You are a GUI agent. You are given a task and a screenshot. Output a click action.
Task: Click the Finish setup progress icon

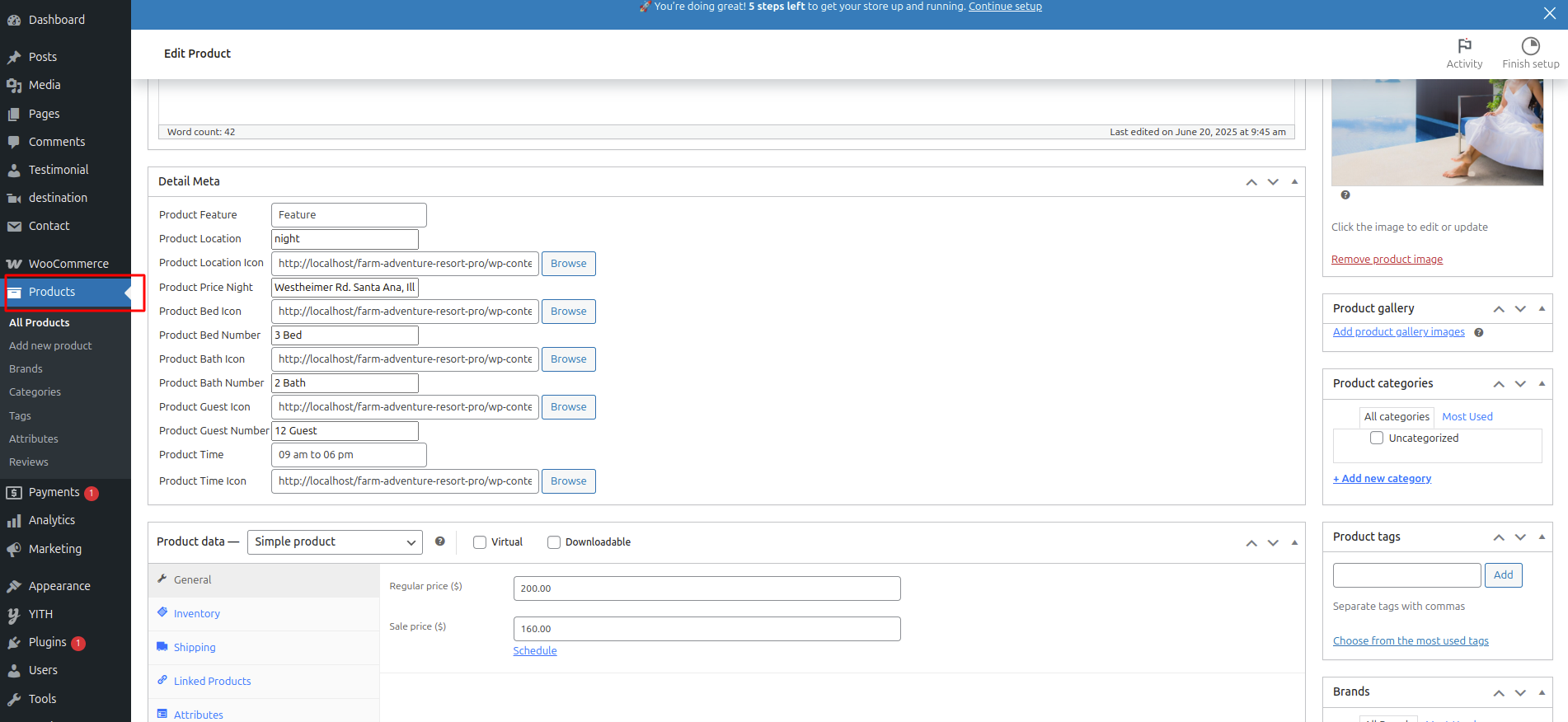click(1530, 46)
